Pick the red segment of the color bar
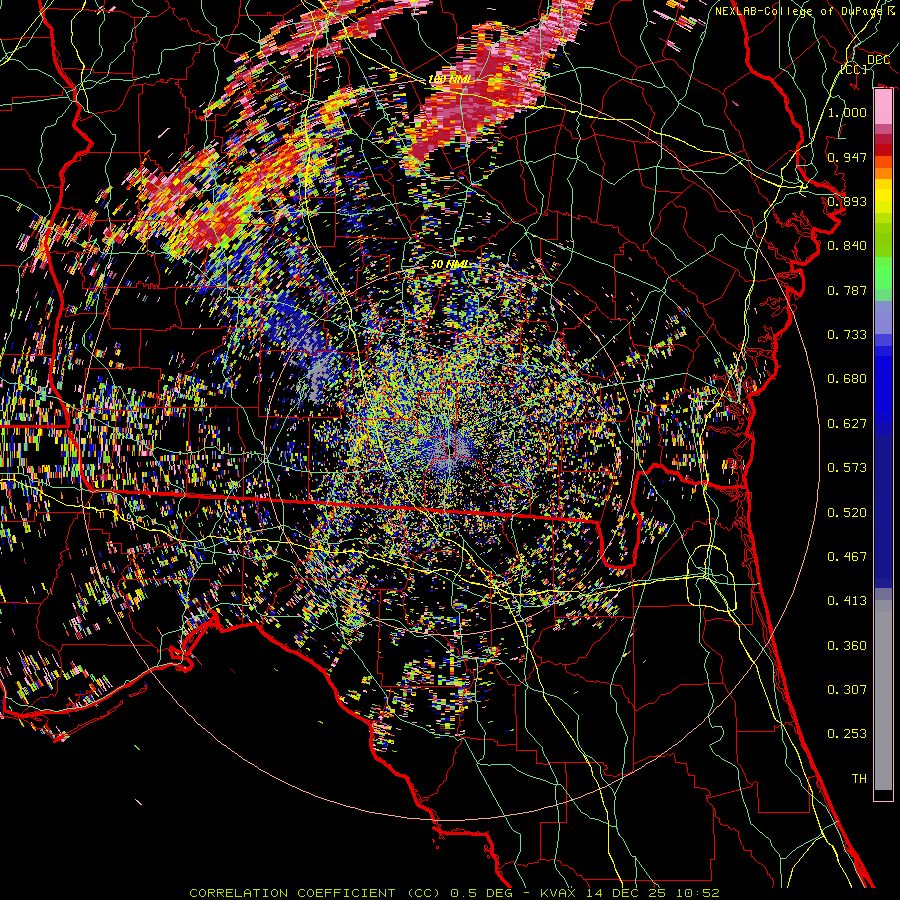The height and width of the screenshot is (900, 900). point(883,149)
